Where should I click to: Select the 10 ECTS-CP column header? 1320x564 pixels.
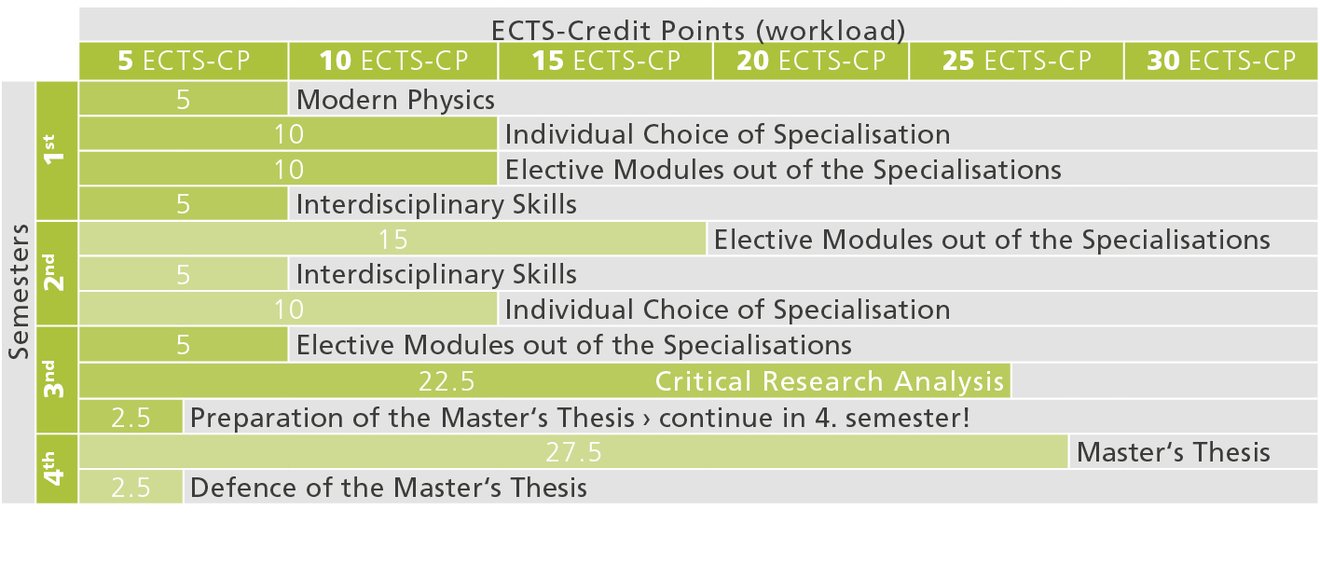tap(392, 61)
